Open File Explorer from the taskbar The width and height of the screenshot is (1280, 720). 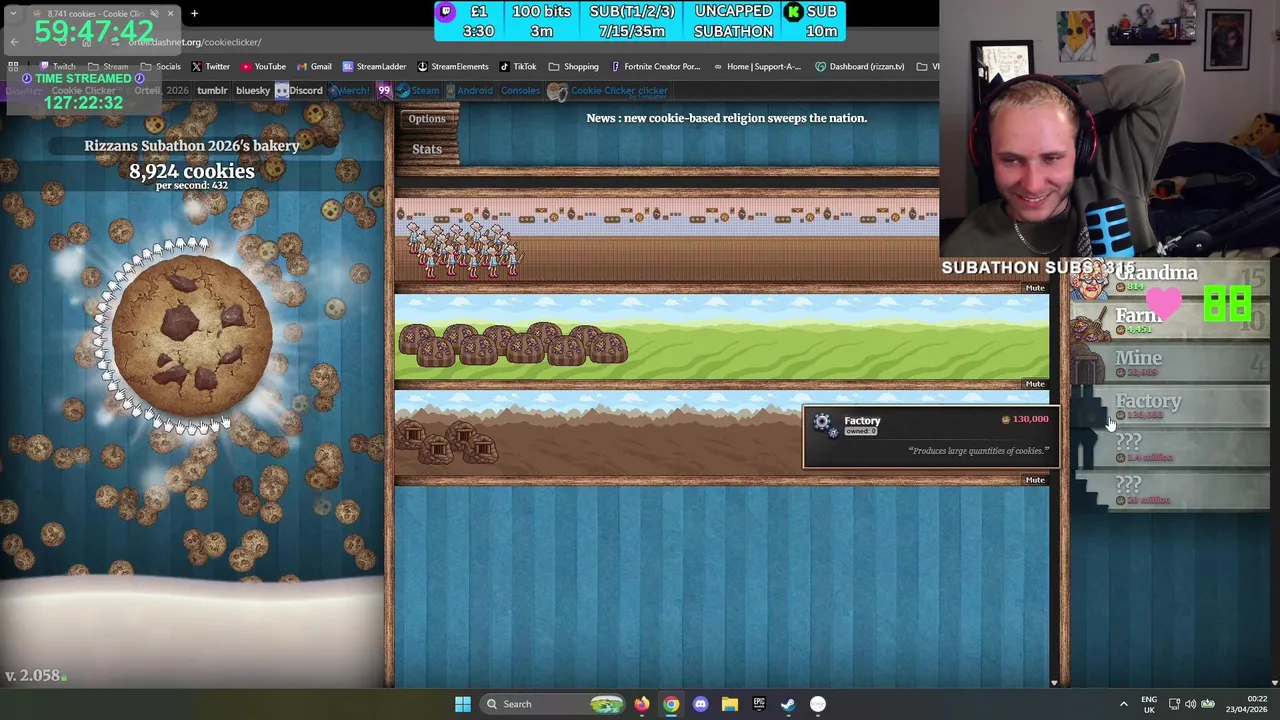click(x=730, y=704)
